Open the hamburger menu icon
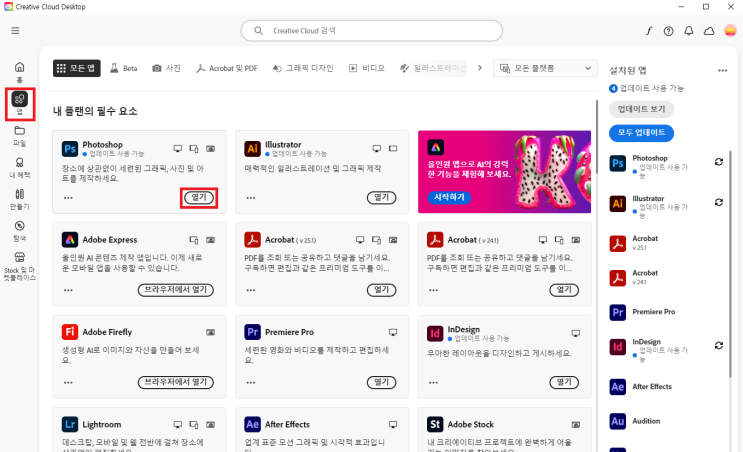The width and height of the screenshot is (743, 452). (15, 31)
